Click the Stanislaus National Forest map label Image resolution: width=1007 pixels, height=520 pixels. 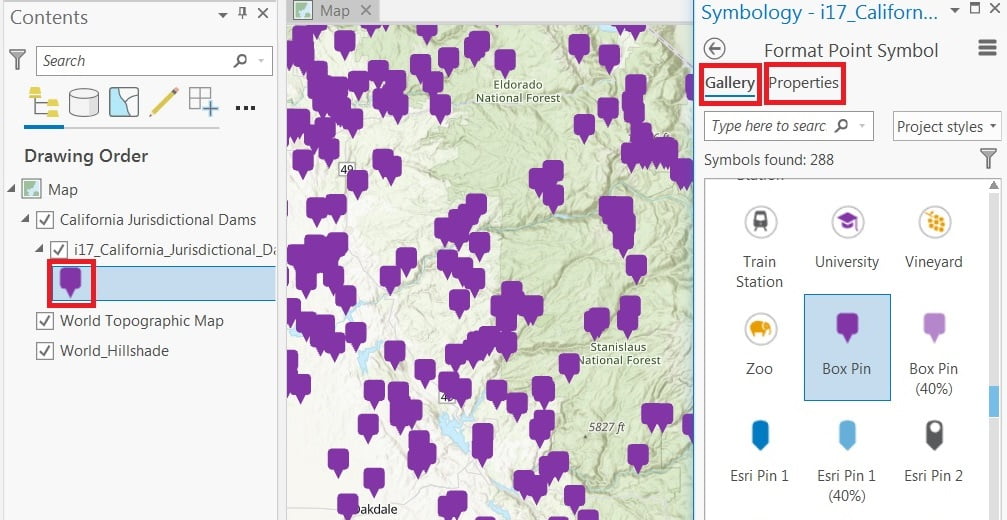tap(618, 353)
